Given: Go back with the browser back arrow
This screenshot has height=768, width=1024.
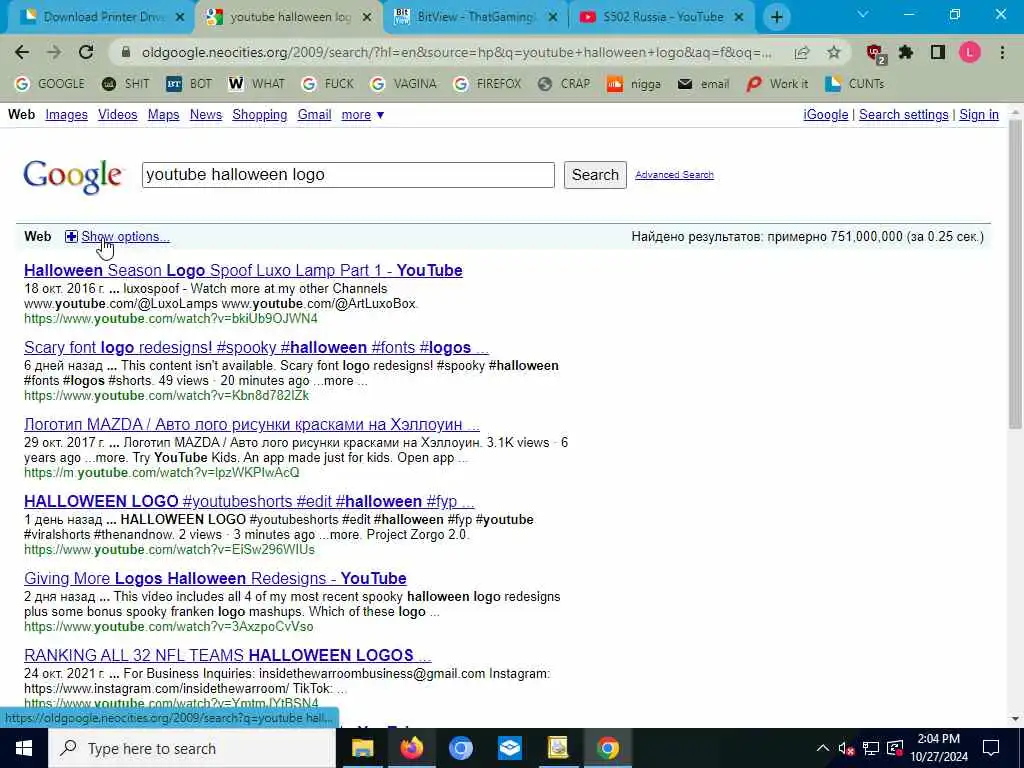Looking at the screenshot, I should pyautogui.click(x=22, y=52).
